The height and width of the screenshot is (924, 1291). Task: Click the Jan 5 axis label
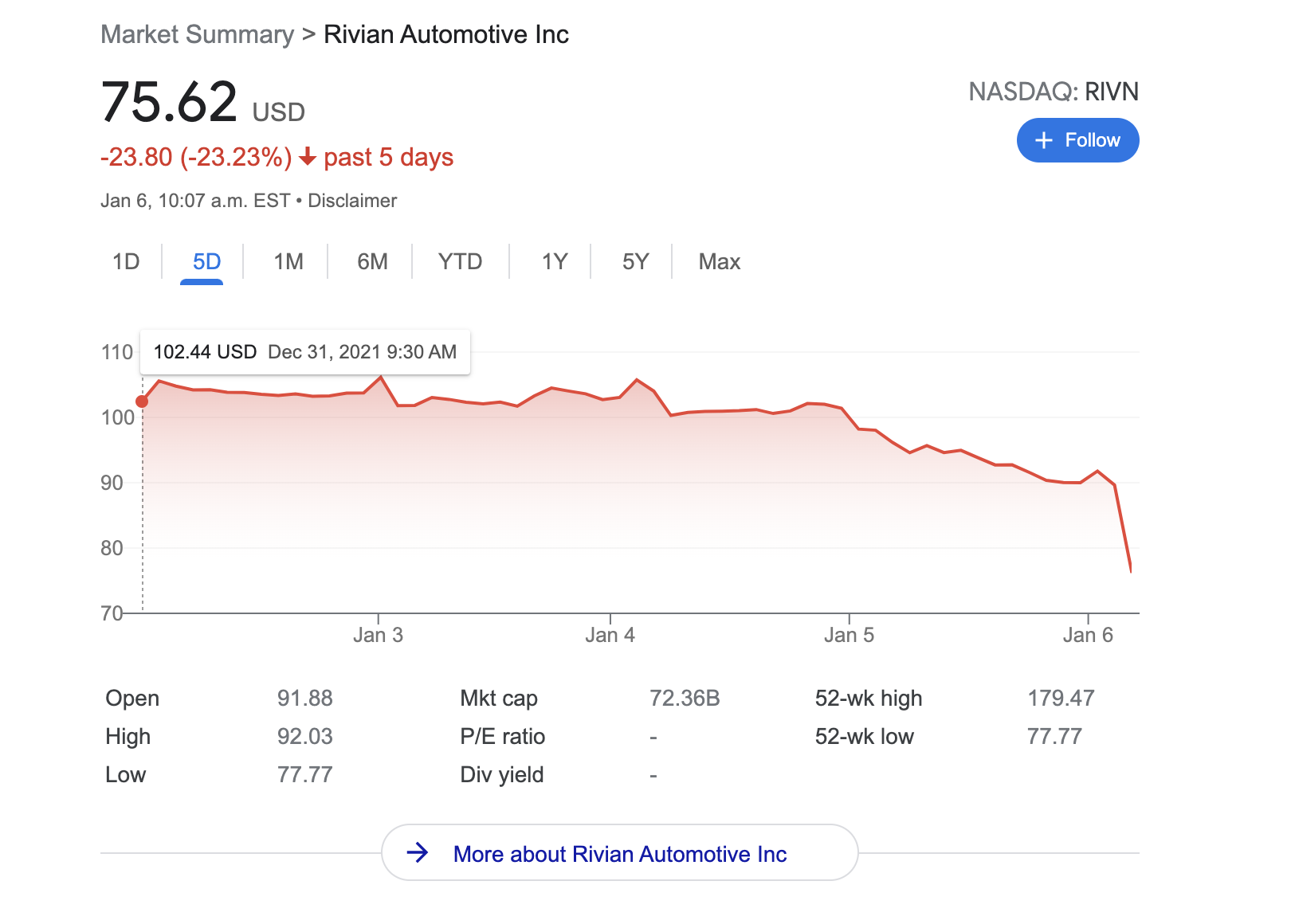click(x=850, y=635)
